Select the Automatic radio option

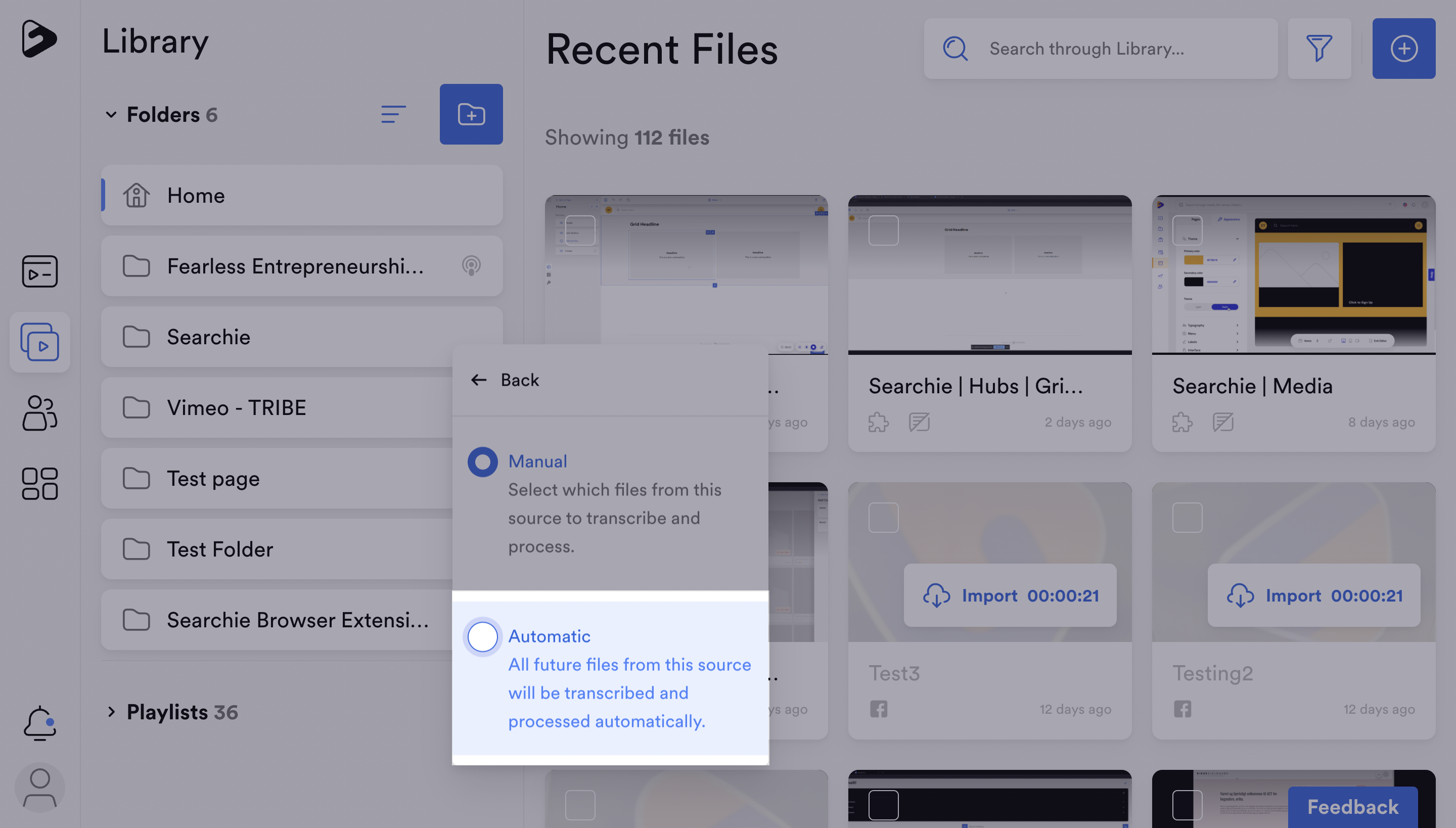point(482,636)
